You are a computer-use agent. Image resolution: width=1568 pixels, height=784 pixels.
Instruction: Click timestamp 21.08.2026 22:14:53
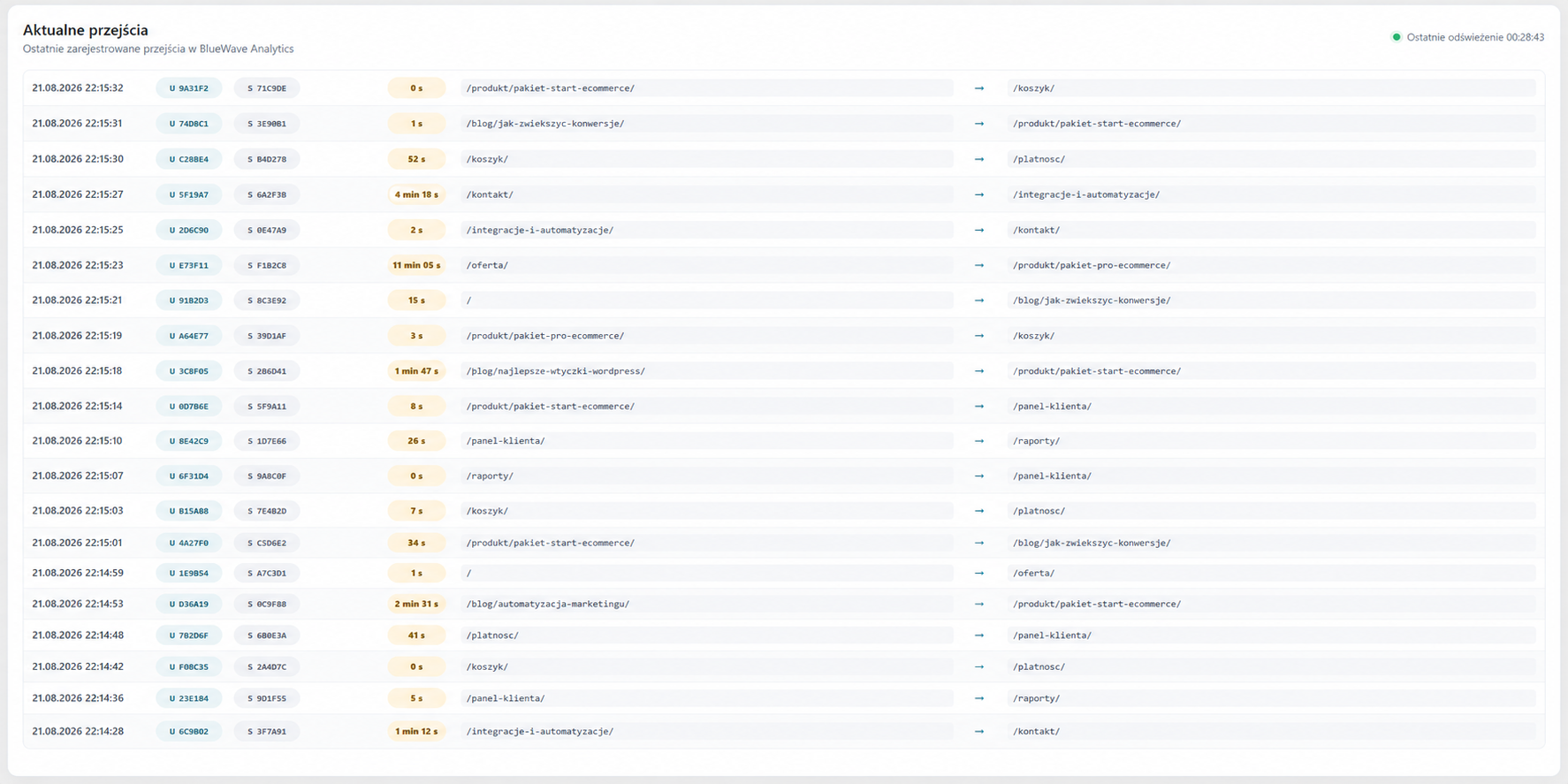click(x=78, y=605)
